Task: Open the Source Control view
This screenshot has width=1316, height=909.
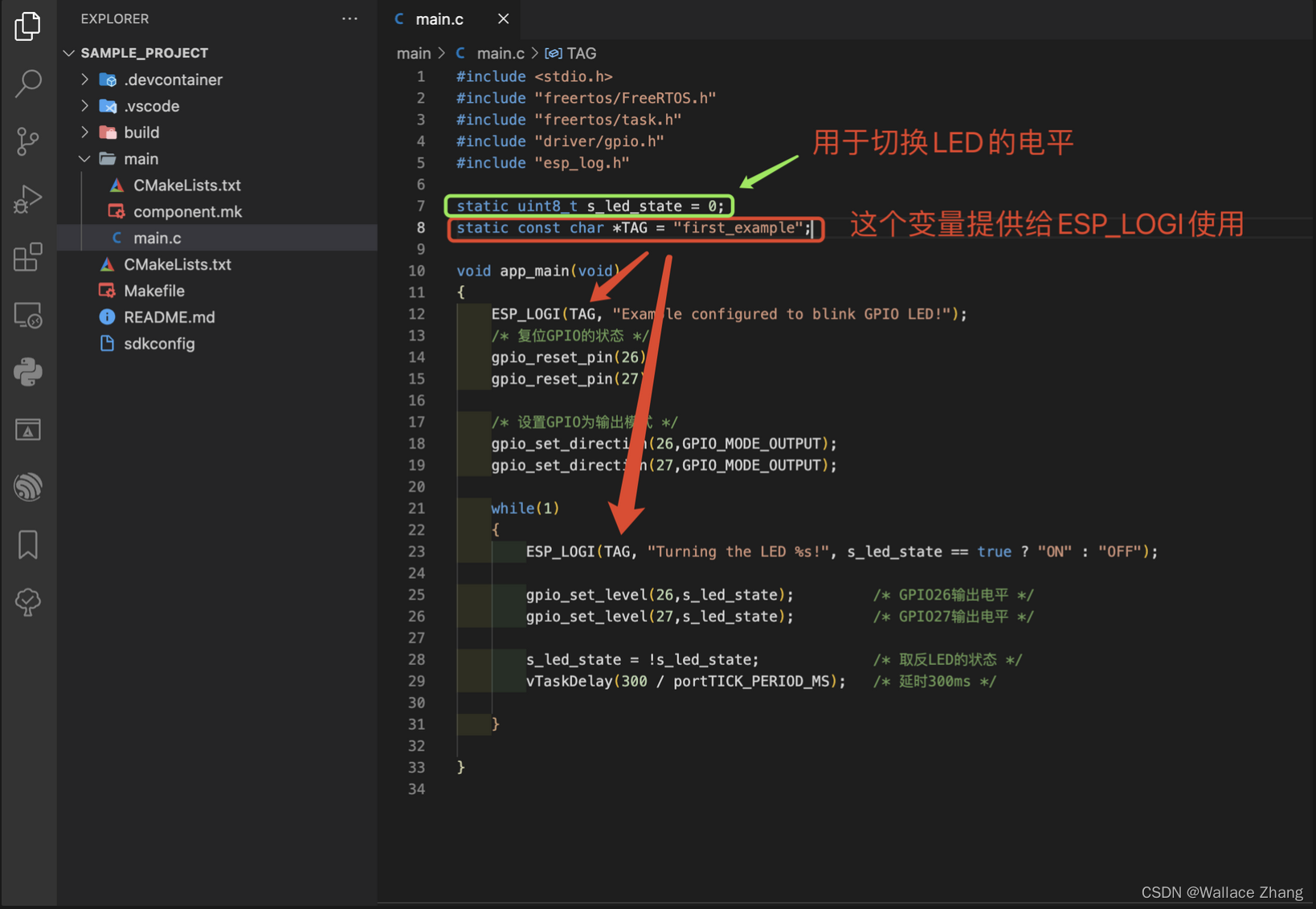Action: [28, 141]
